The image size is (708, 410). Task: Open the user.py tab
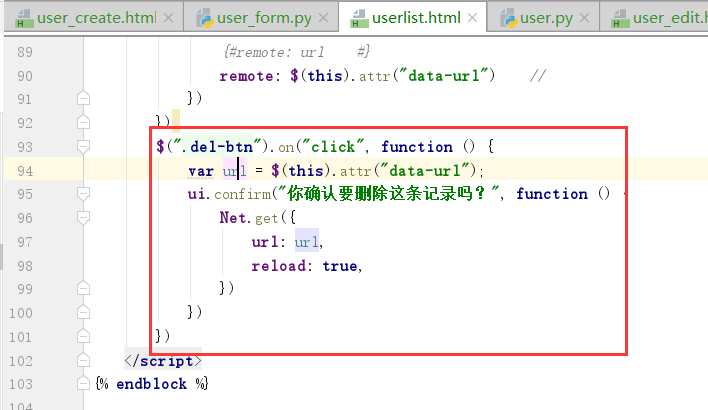point(544,18)
